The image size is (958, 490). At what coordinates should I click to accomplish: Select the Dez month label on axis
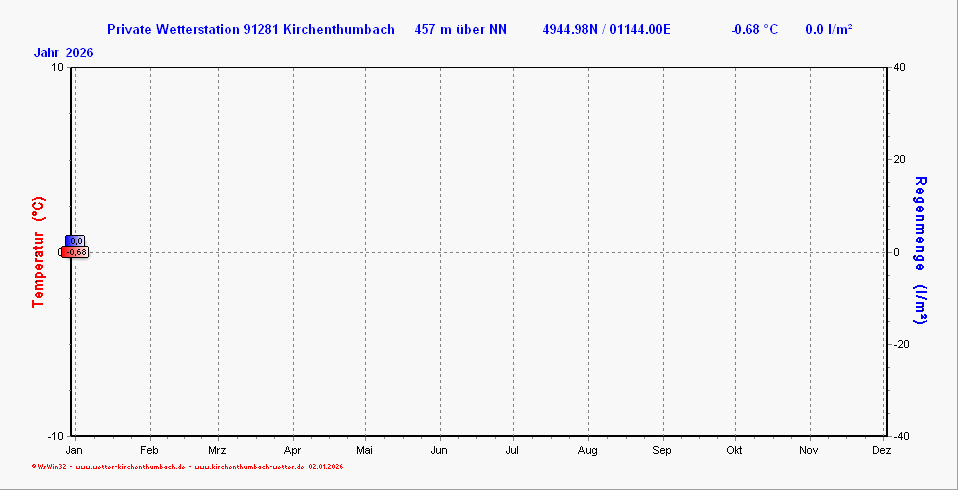[x=881, y=451]
